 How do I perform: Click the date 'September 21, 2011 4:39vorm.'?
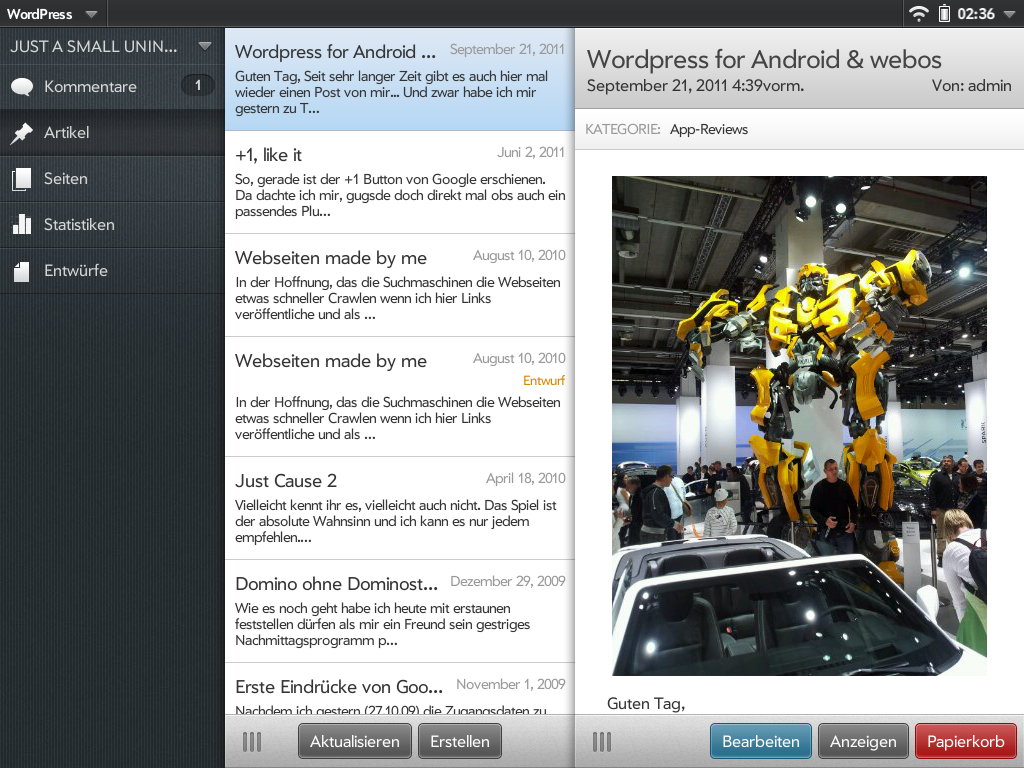695,86
